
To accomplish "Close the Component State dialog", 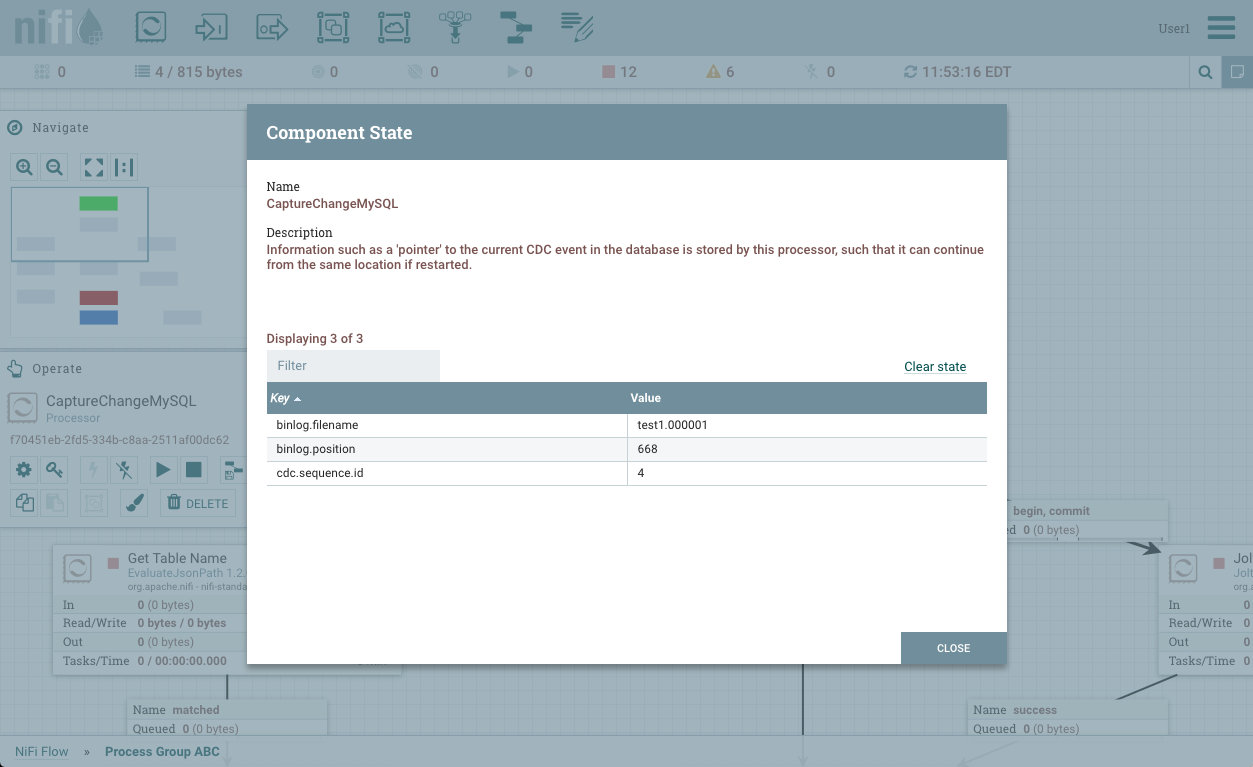I will (x=953, y=648).
